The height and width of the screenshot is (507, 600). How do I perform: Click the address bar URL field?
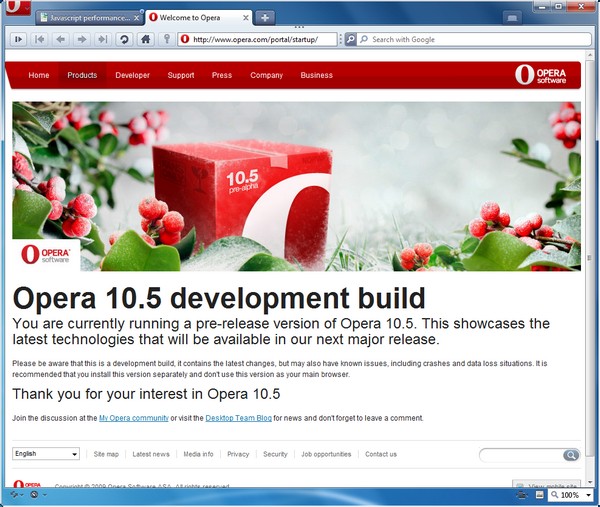[x=257, y=39]
